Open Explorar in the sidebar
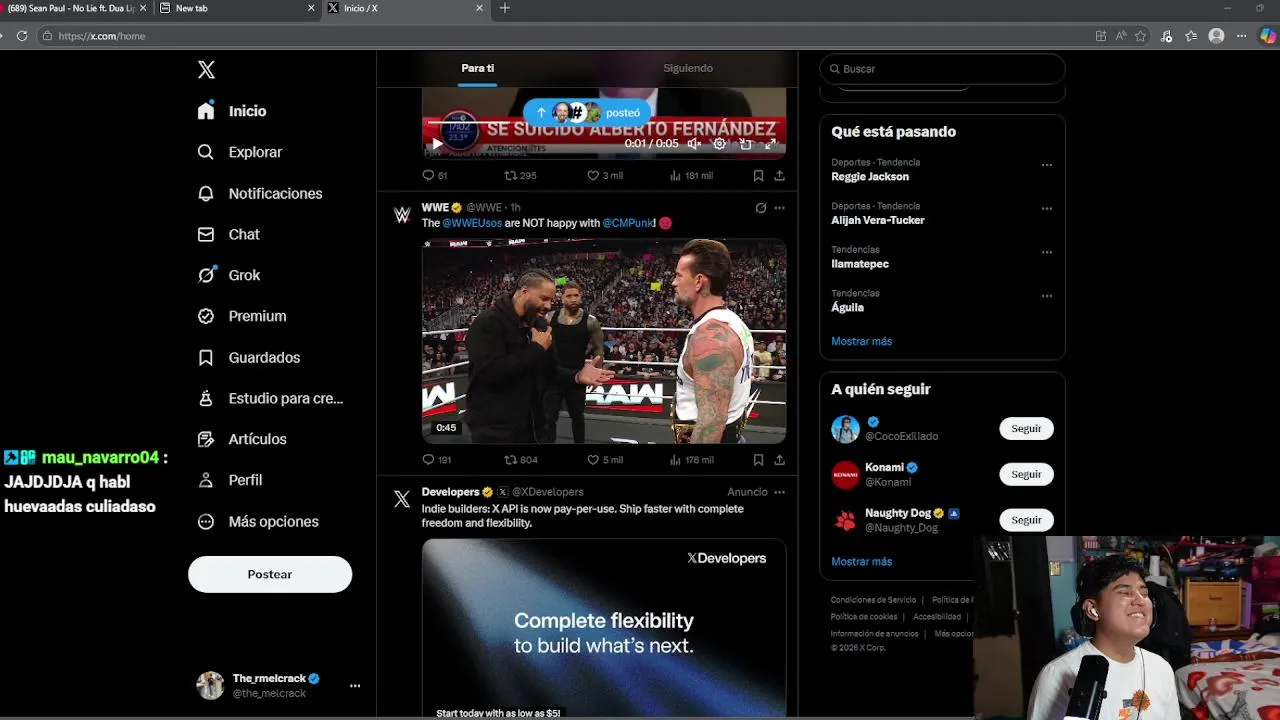Screen dimensions: 1280x720 240,152
